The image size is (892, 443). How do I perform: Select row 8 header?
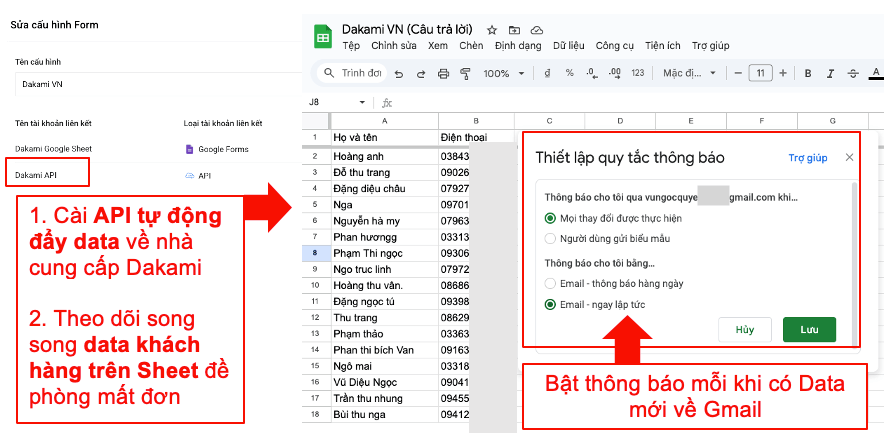pos(316,253)
